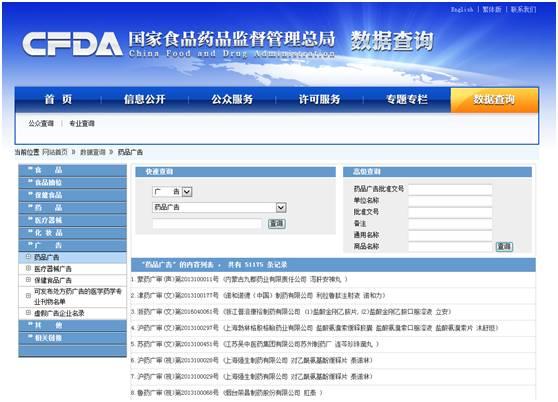Open the 食品抽检 sidebar category
558x402 pixels.
click(73, 183)
